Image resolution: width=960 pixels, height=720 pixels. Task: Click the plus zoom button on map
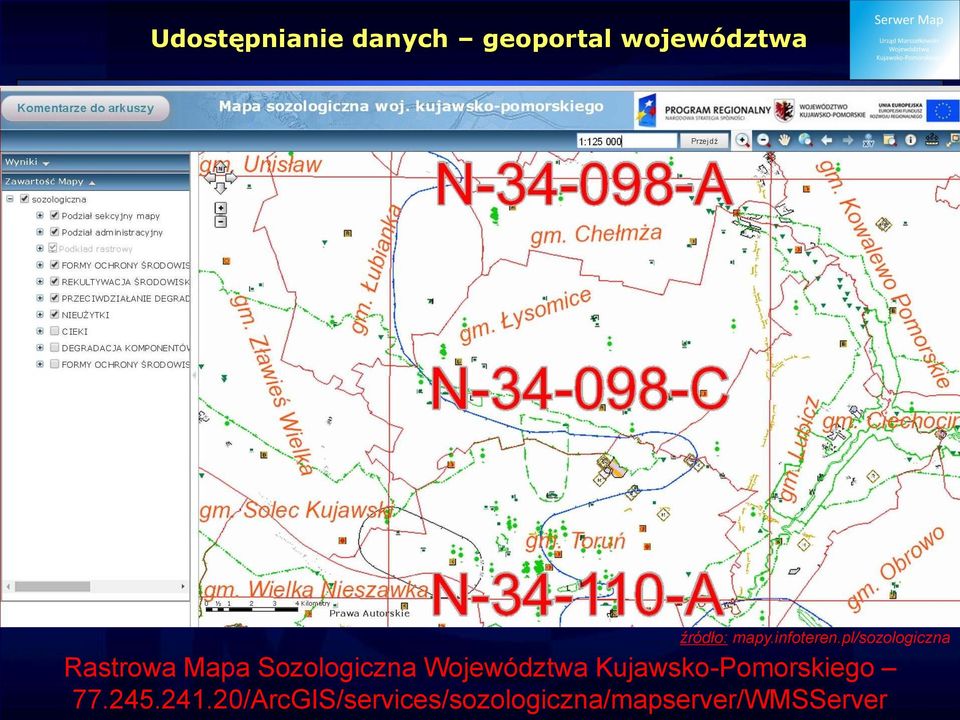coord(221,208)
